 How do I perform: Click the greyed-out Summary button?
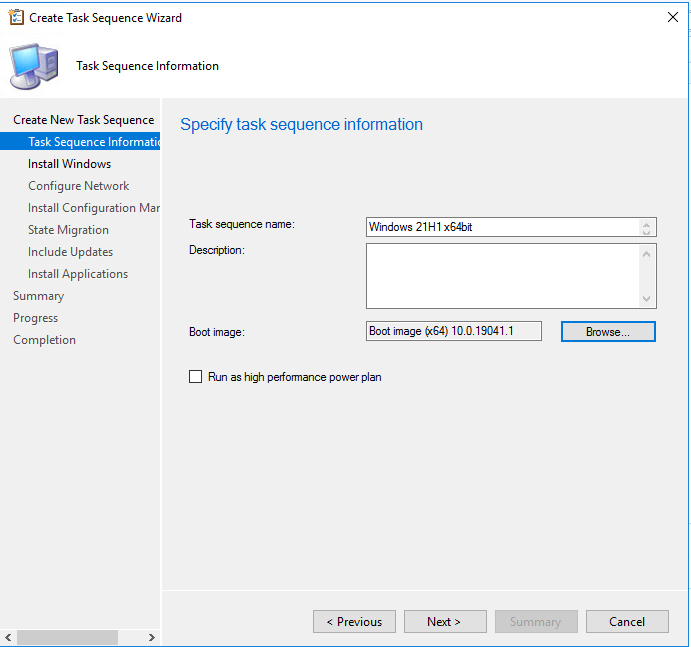(536, 621)
